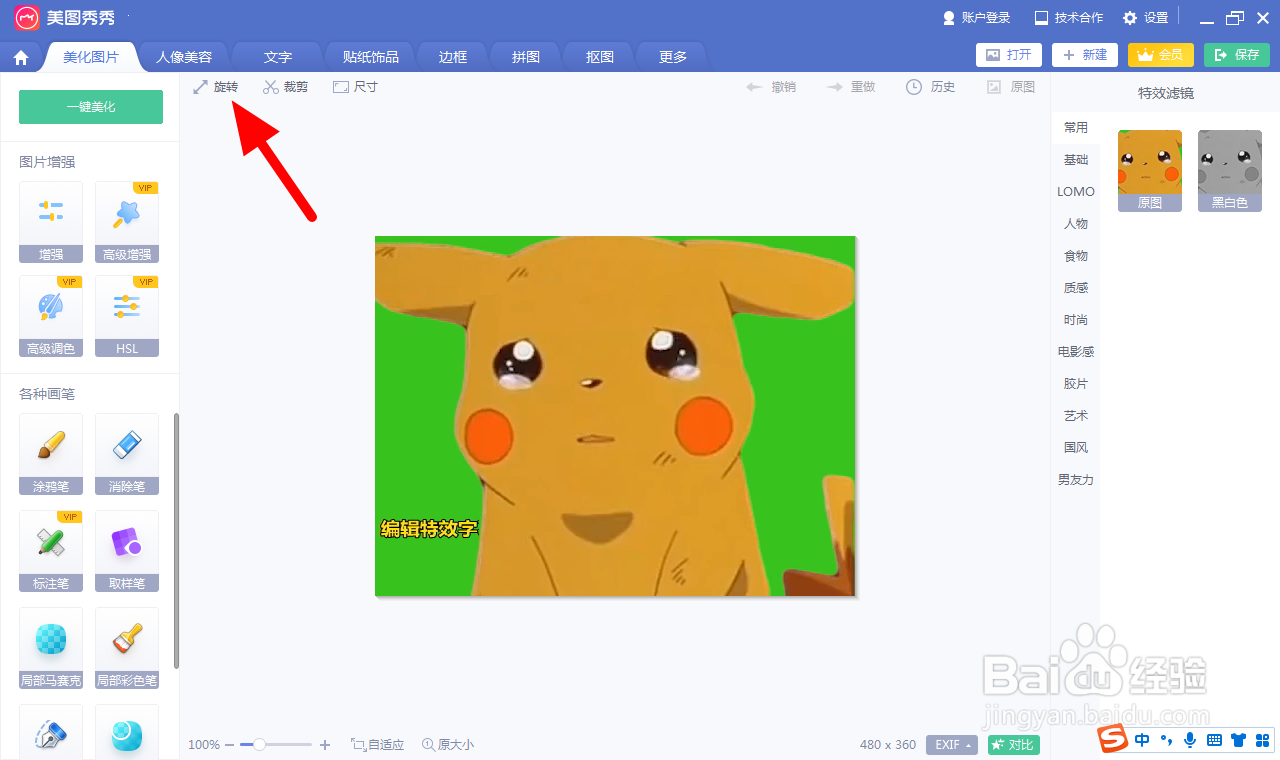Switch to the 边框 tab
Viewport: 1280px width, 760px height.
453,57
